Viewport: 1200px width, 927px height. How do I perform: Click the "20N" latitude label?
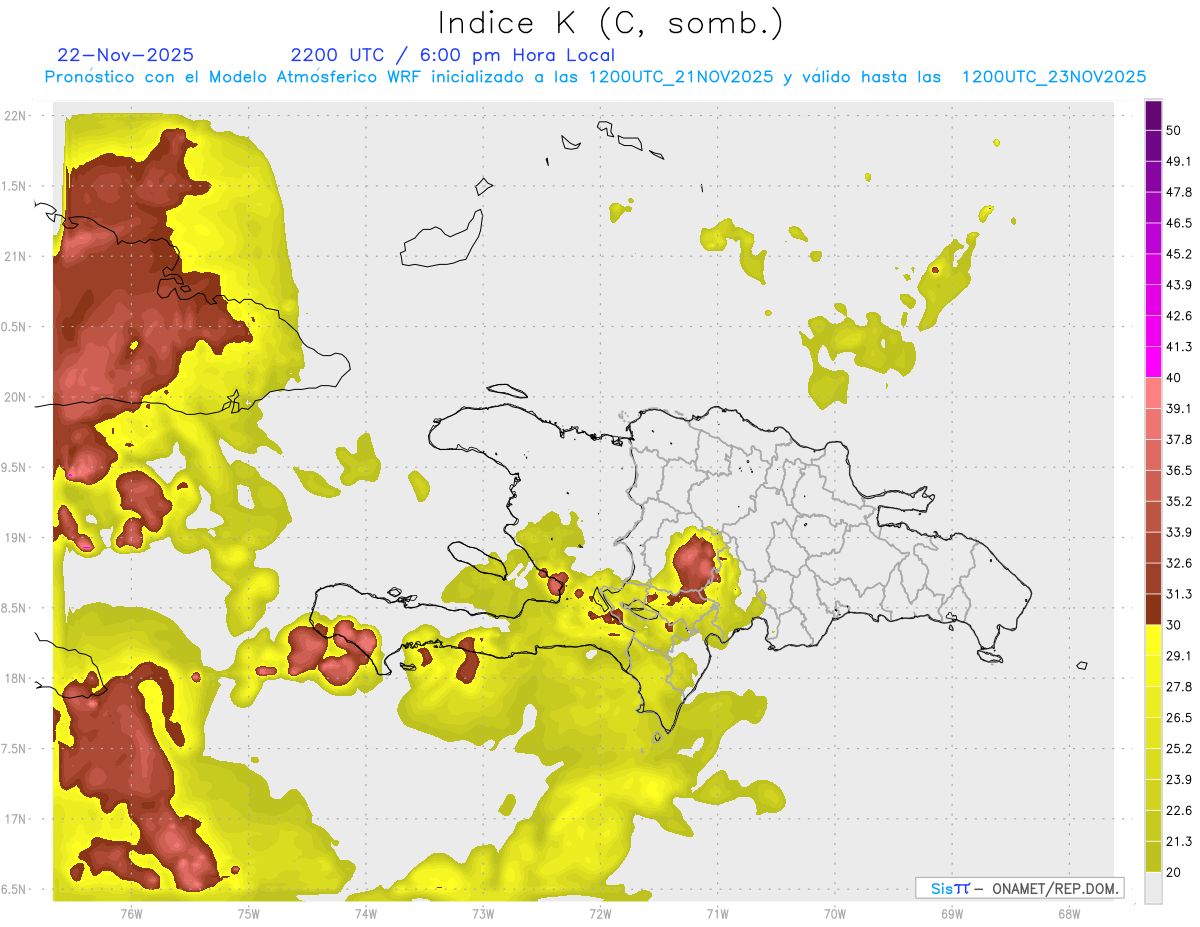(x=17, y=397)
